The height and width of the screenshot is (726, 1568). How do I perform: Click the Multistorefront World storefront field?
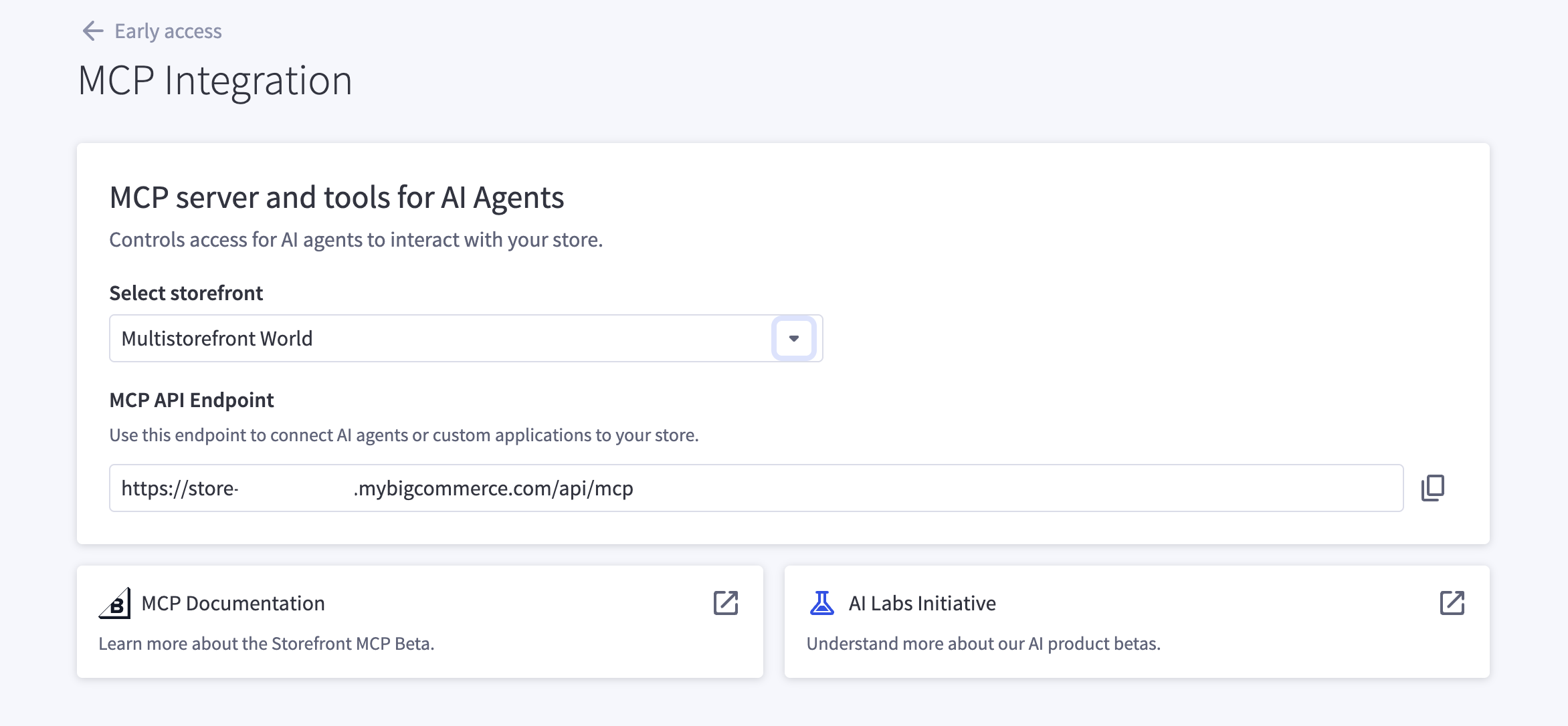coord(466,338)
